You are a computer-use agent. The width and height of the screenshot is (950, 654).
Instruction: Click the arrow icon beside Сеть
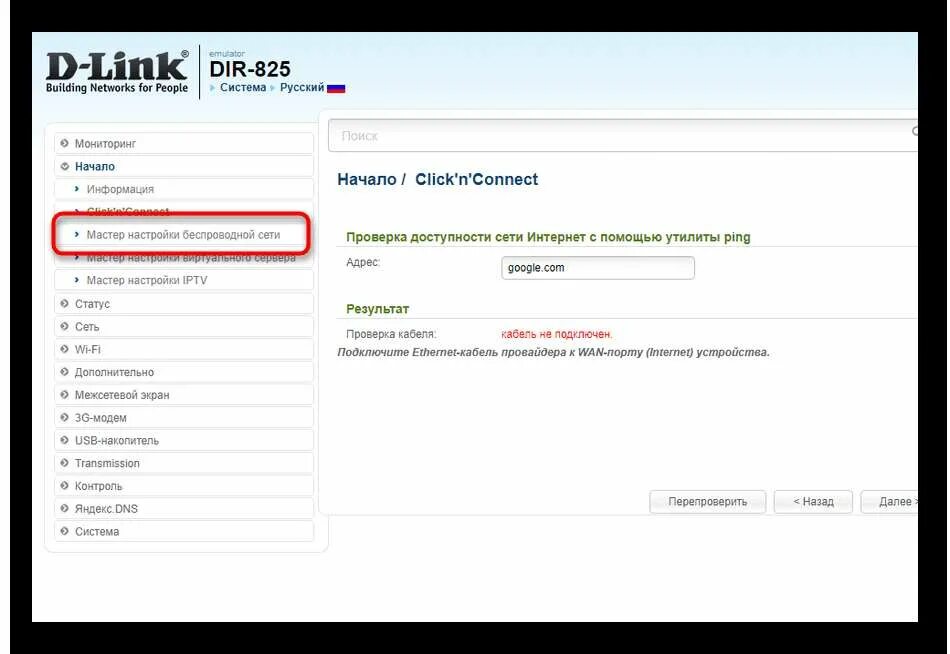[x=64, y=326]
